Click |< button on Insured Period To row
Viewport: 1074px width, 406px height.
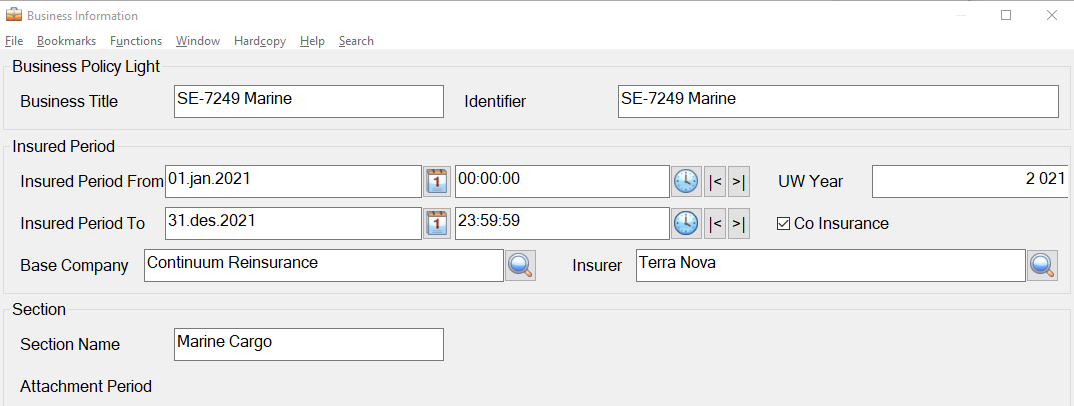(715, 223)
